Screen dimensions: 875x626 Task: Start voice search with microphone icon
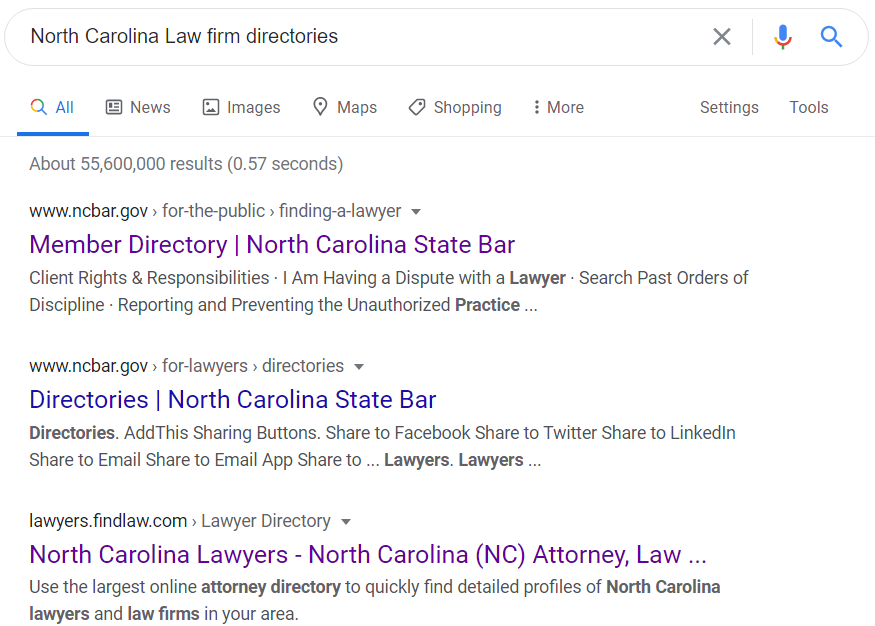click(x=782, y=37)
